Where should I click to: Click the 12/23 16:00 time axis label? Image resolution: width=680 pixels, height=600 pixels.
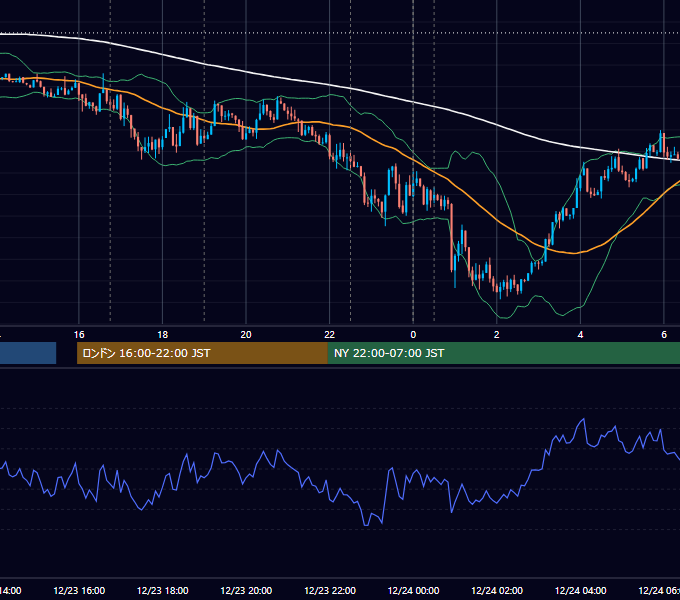coord(79,590)
